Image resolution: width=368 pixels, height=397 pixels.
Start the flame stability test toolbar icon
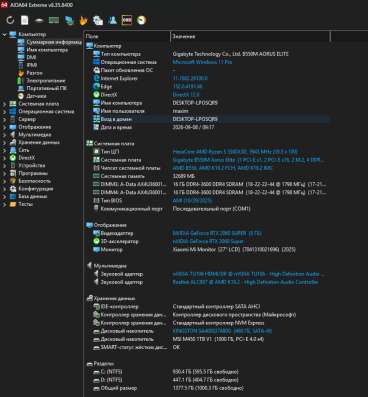pos(83,20)
